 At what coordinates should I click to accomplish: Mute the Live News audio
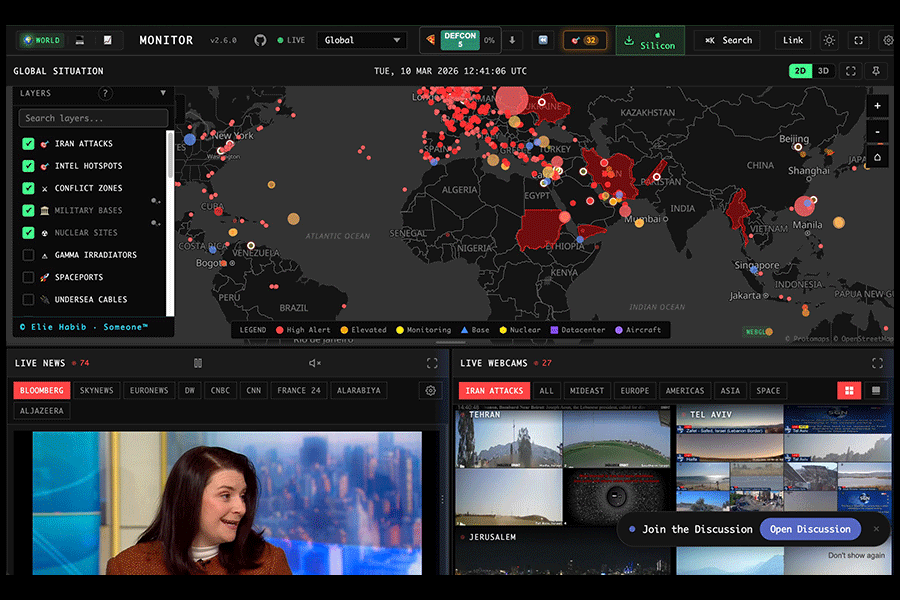point(314,363)
